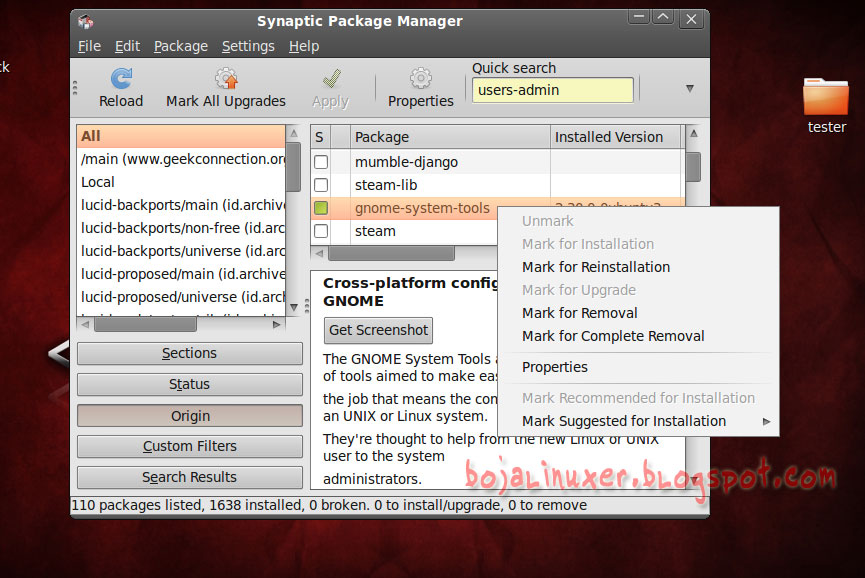Viewport: 865px width, 578px height.
Task: Select the mumble-django package row
Action: [x=498, y=162]
